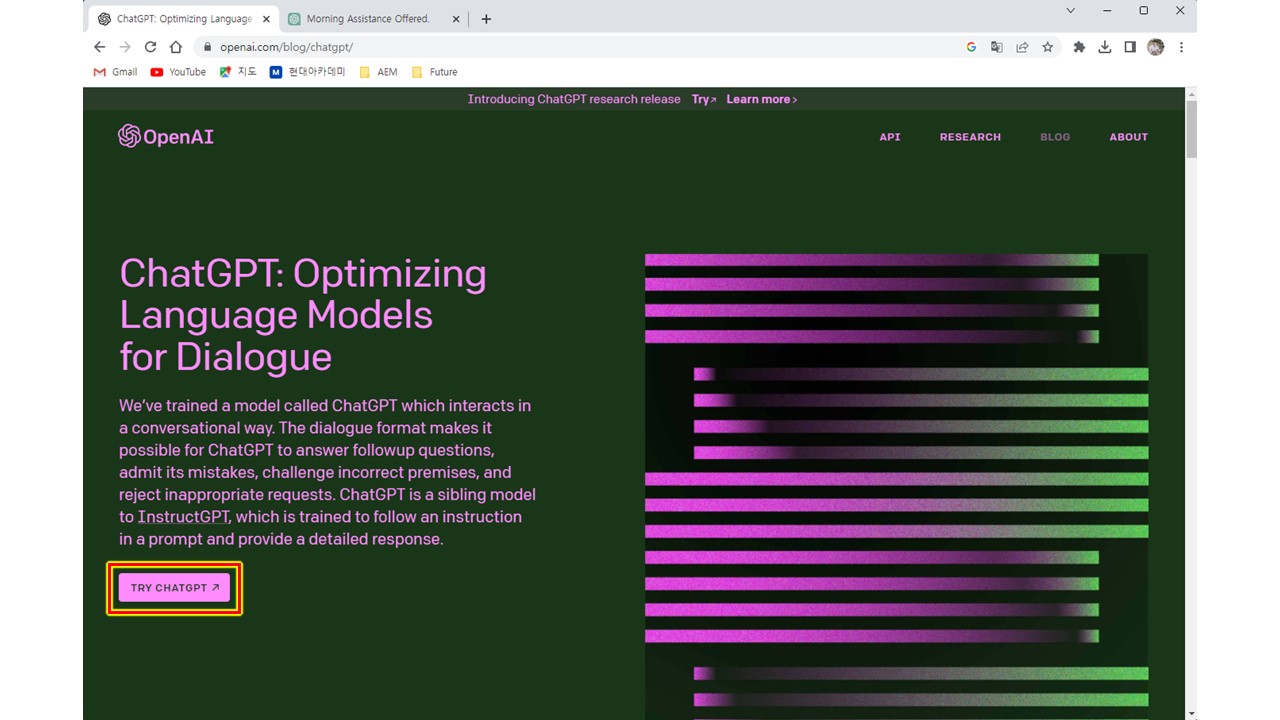
Task: Translate this page using the translate icon
Action: point(996,47)
